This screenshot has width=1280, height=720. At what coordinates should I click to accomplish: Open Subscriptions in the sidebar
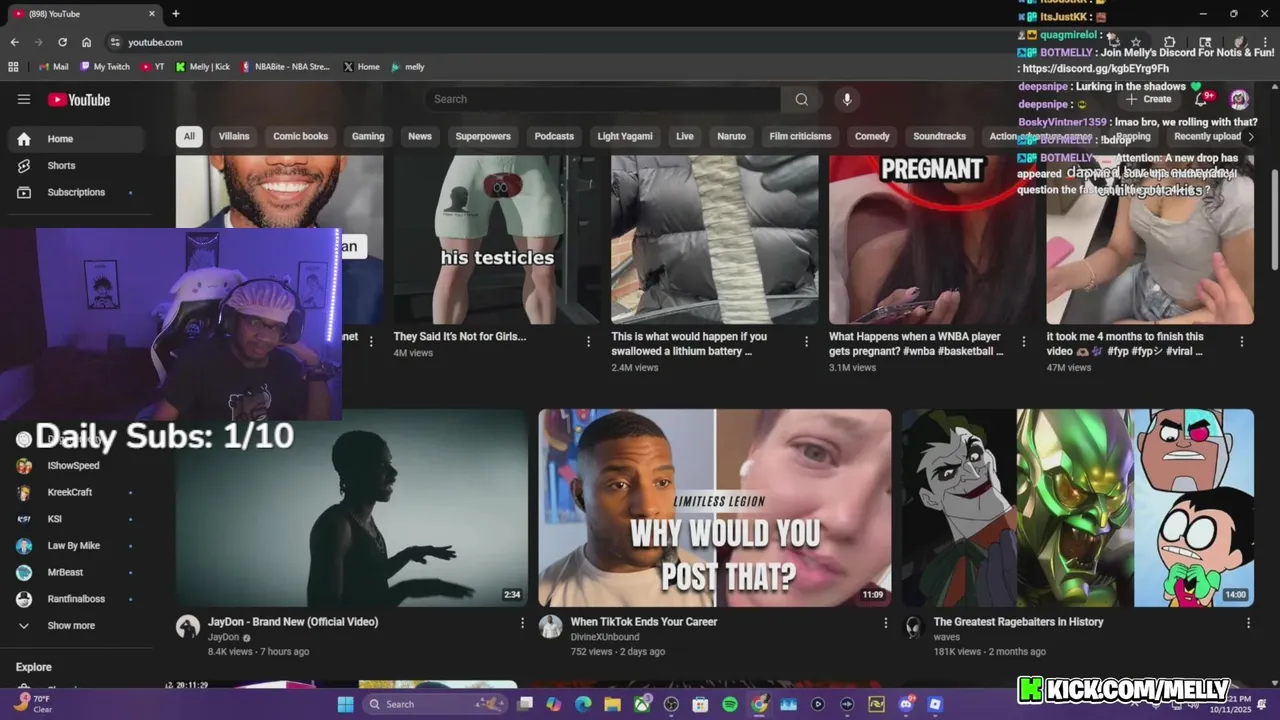pos(75,192)
